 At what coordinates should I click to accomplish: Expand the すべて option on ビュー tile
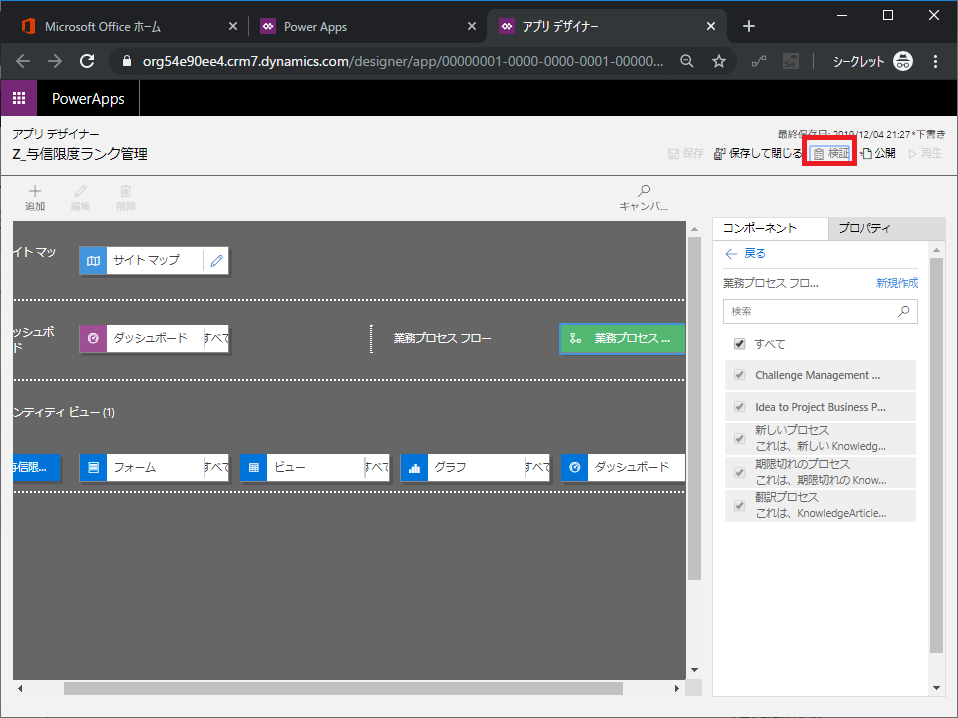pos(376,467)
